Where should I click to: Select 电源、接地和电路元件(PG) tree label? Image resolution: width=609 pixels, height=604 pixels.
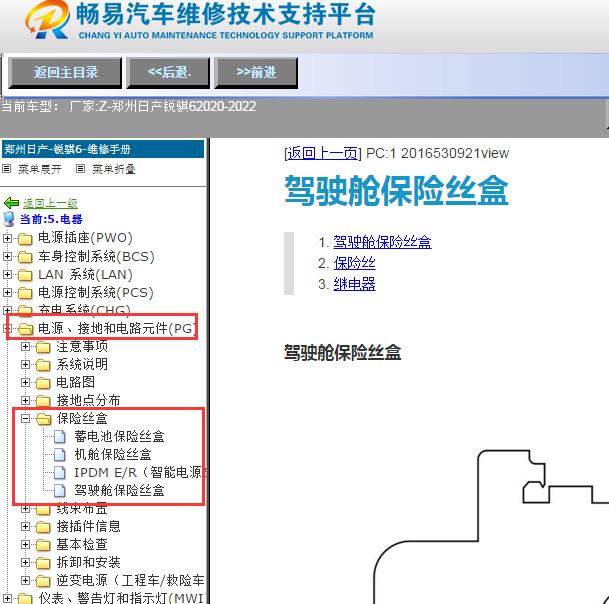pos(117,329)
